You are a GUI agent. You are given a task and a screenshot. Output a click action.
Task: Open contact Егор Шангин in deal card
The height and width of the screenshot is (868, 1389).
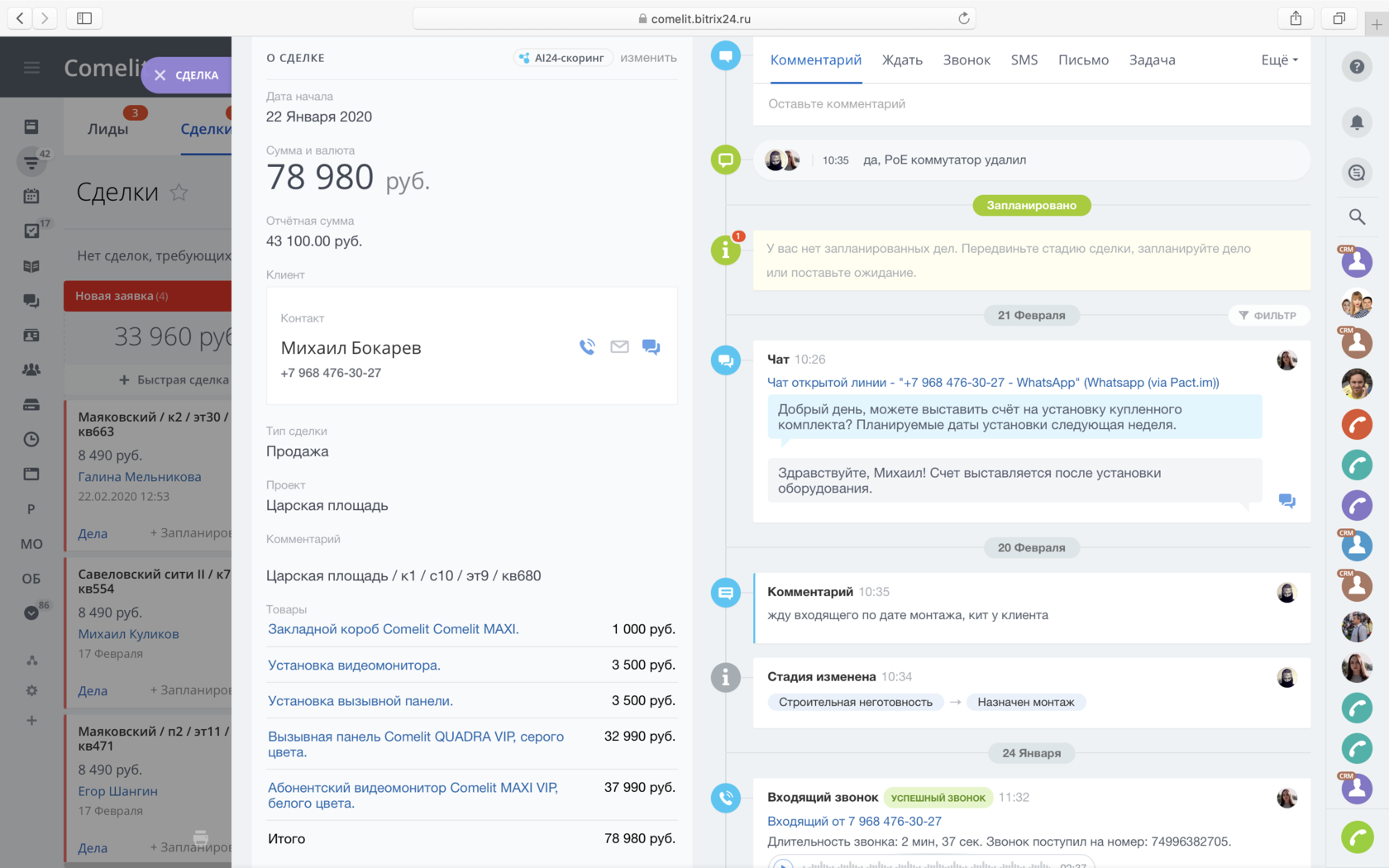pos(117,791)
